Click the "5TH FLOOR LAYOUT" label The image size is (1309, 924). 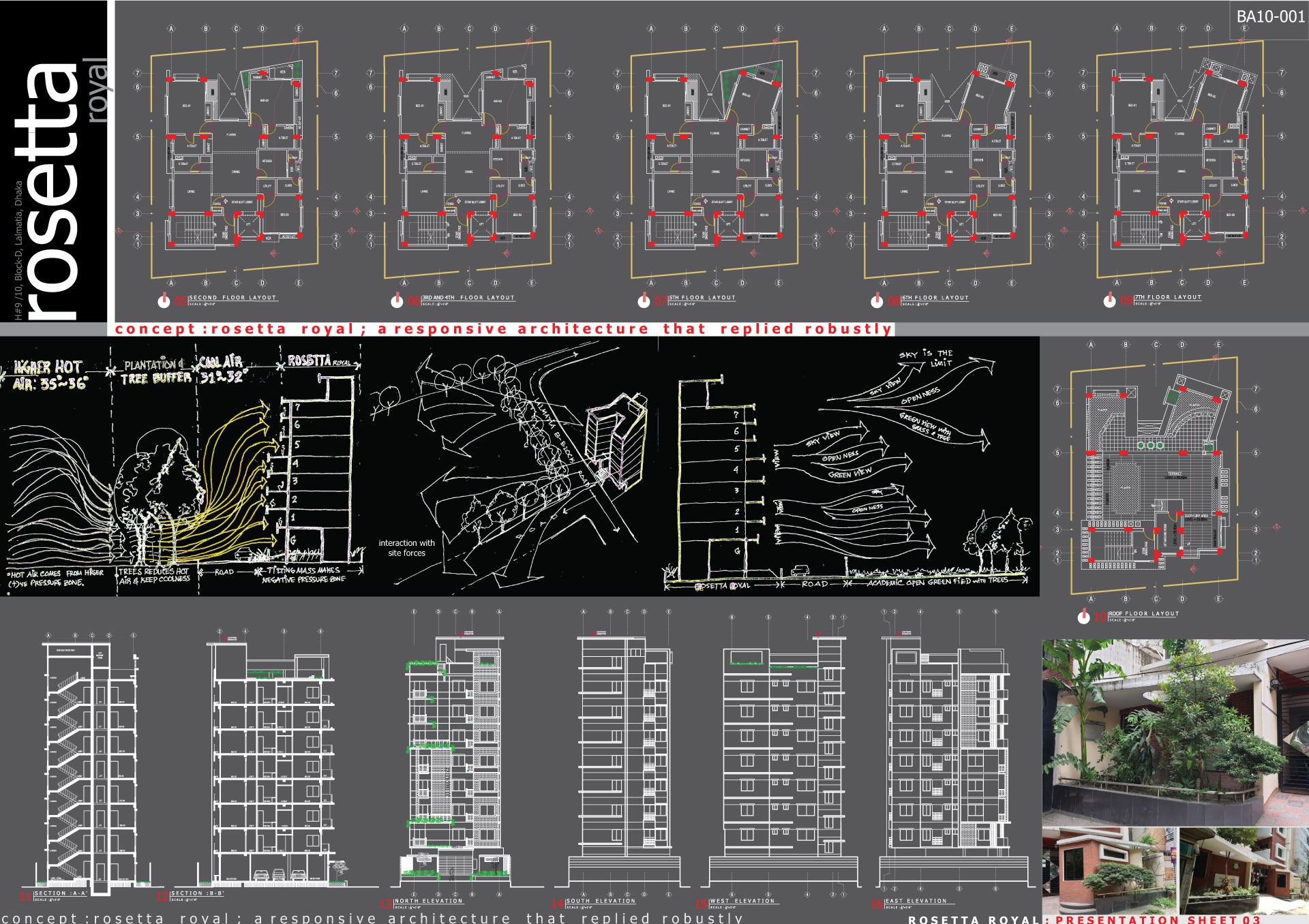702,298
